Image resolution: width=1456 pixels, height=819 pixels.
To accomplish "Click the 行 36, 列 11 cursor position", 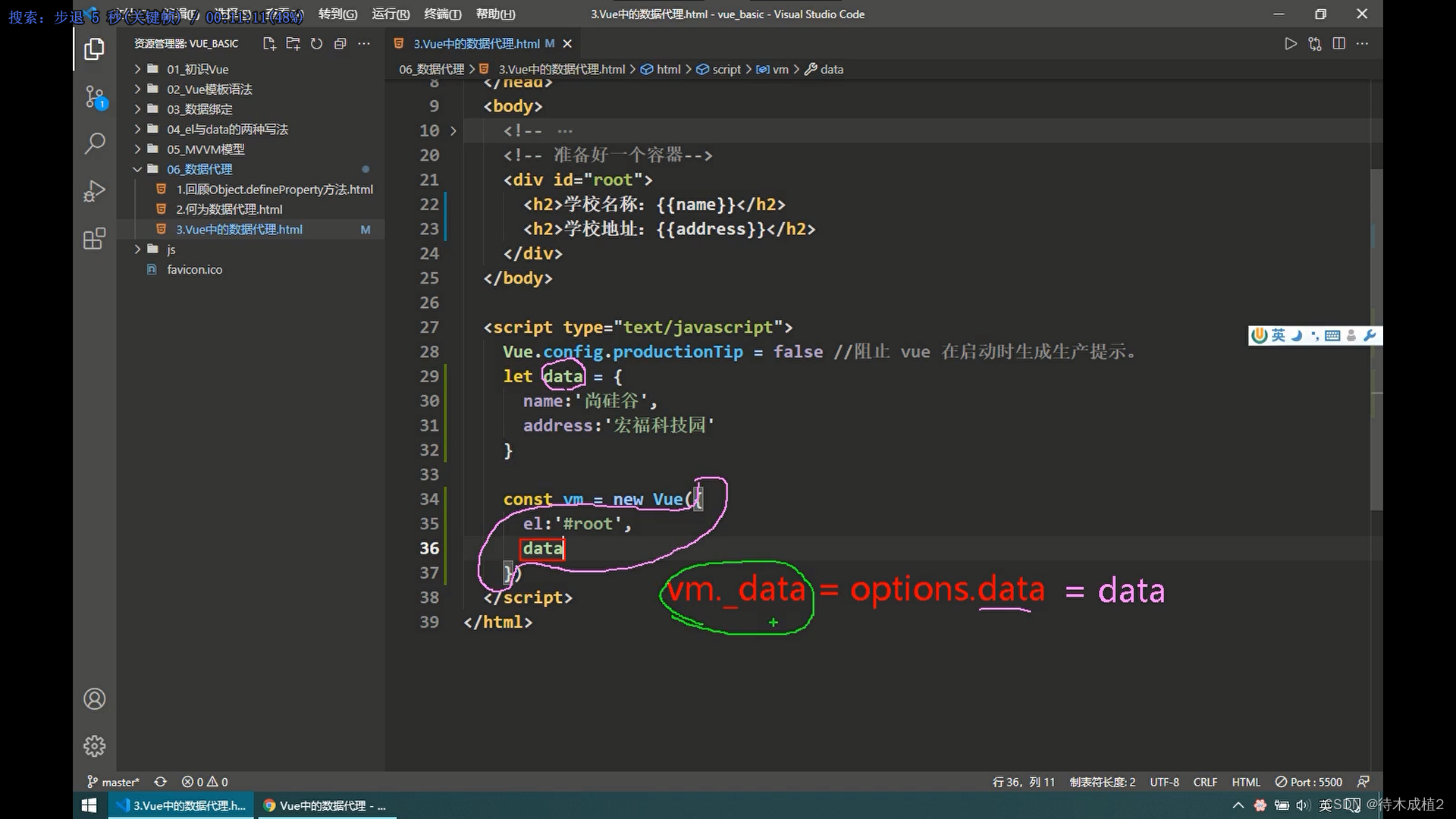I will (1024, 782).
